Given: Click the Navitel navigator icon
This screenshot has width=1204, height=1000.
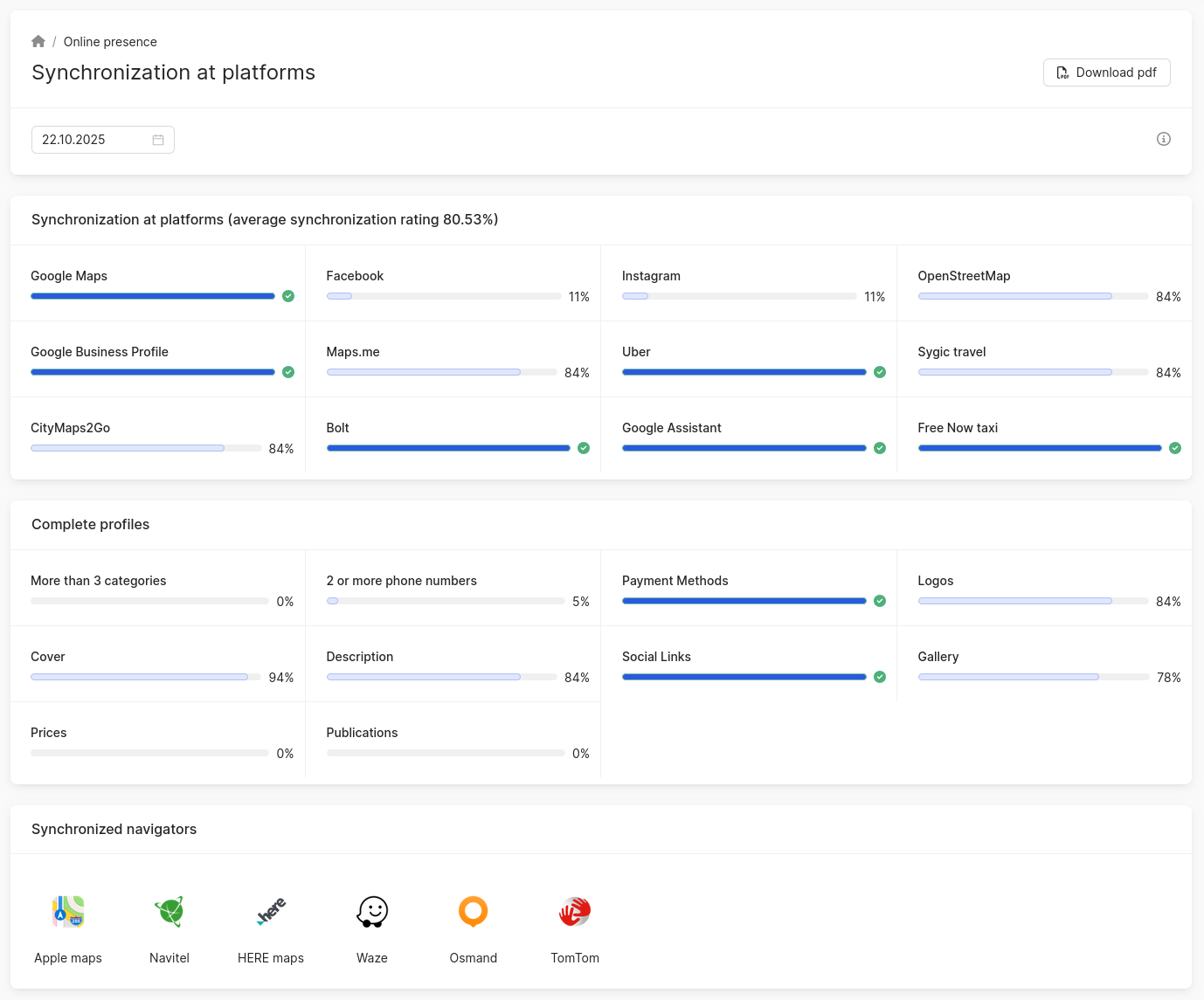Looking at the screenshot, I should click(x=170, y=912).
